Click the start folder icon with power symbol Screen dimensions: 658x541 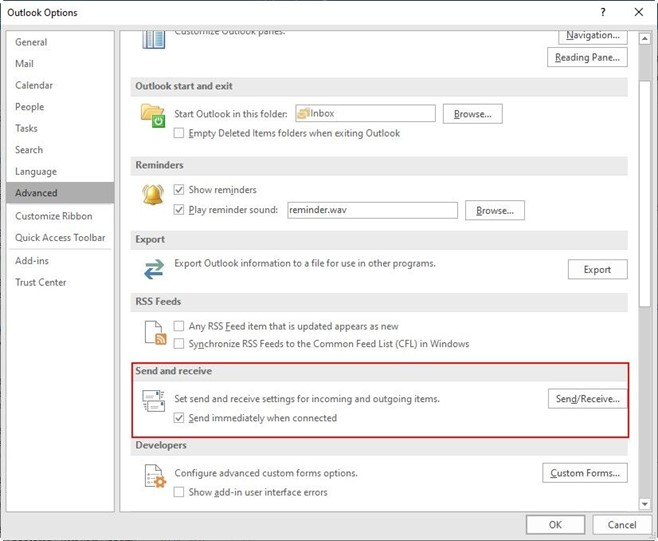(153, 116)
